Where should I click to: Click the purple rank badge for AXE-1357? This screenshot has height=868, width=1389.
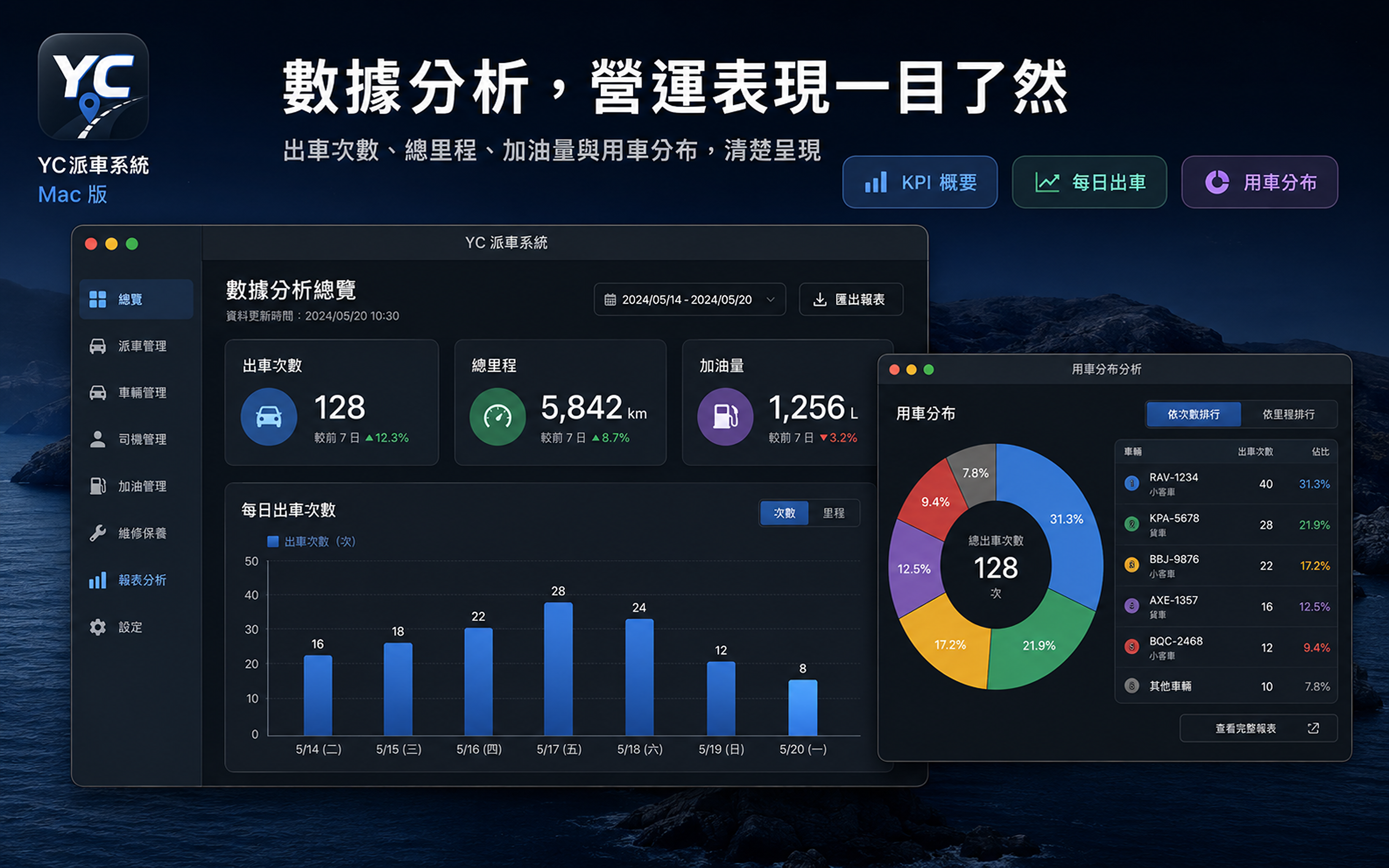pos(1131,606)
